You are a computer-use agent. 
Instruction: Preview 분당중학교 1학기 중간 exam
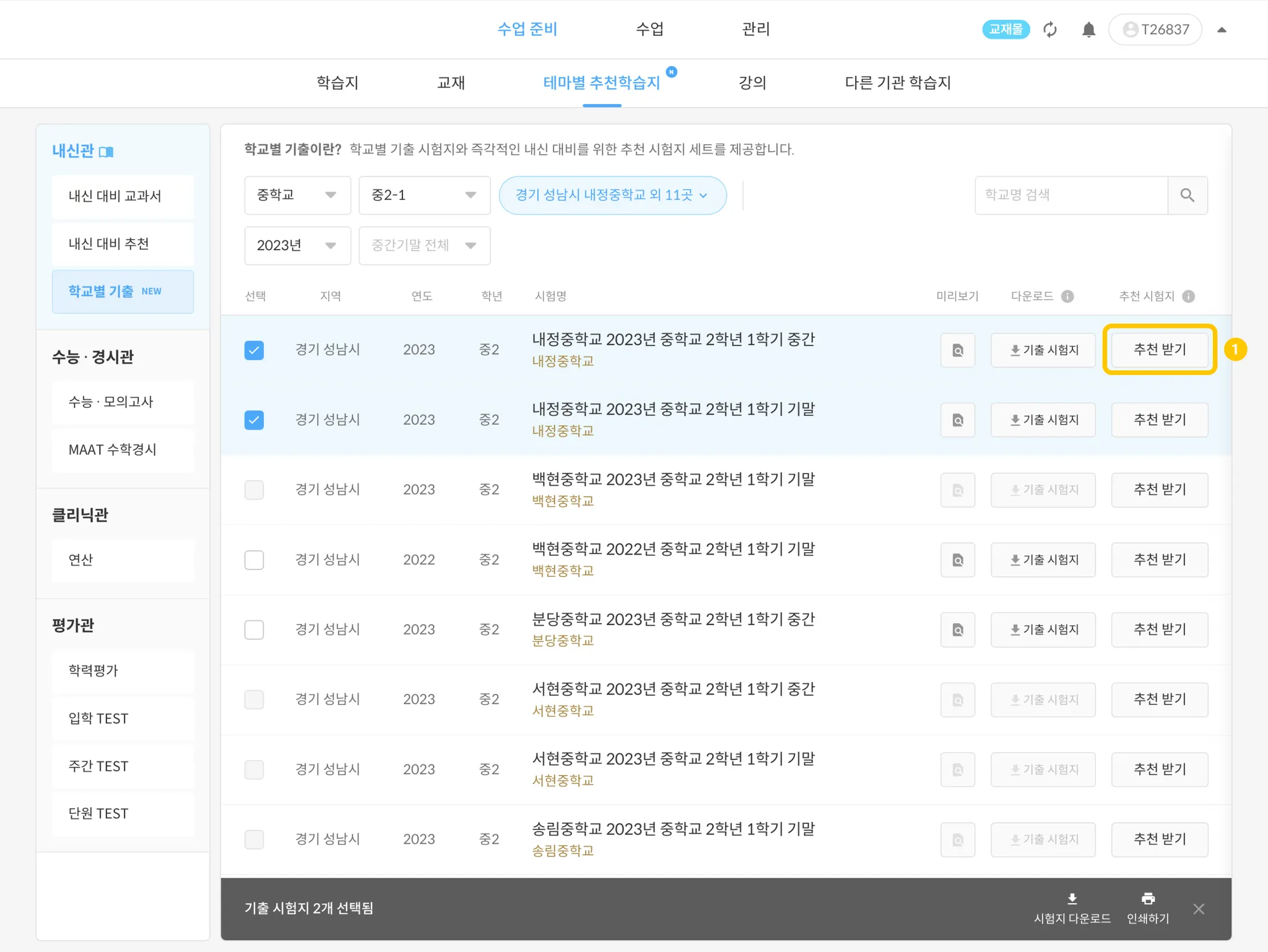(x=957, y=630)
